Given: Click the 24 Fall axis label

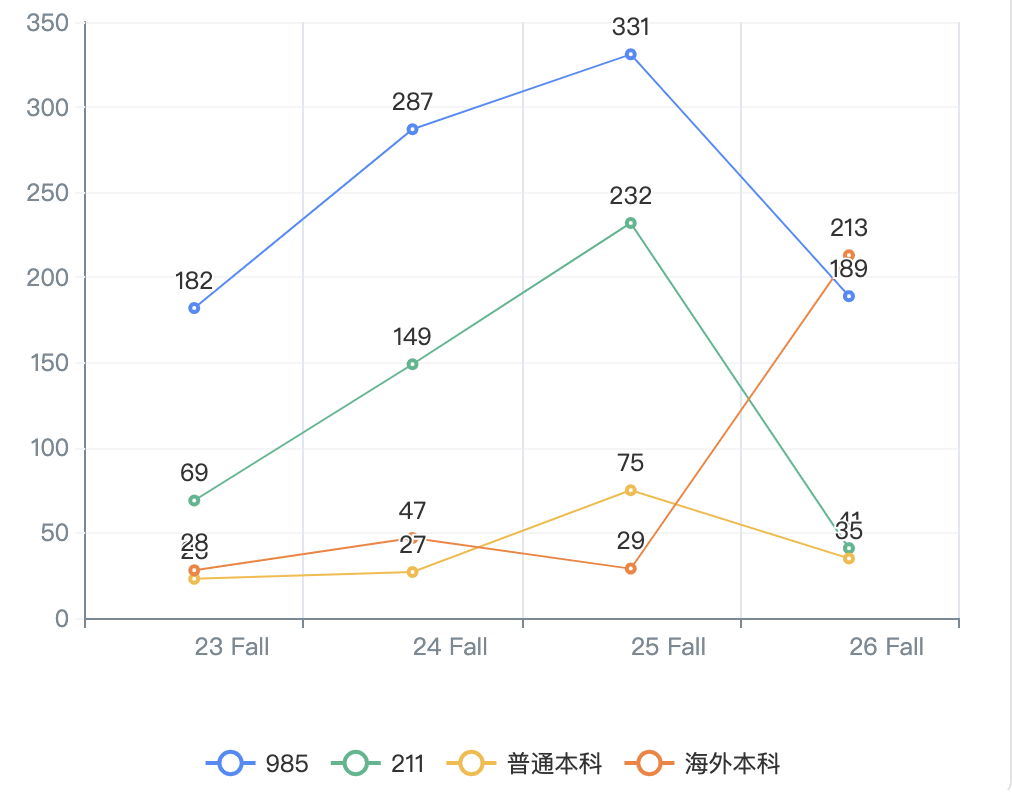Looking at the screenshot, I should click(x=450, y=647).
